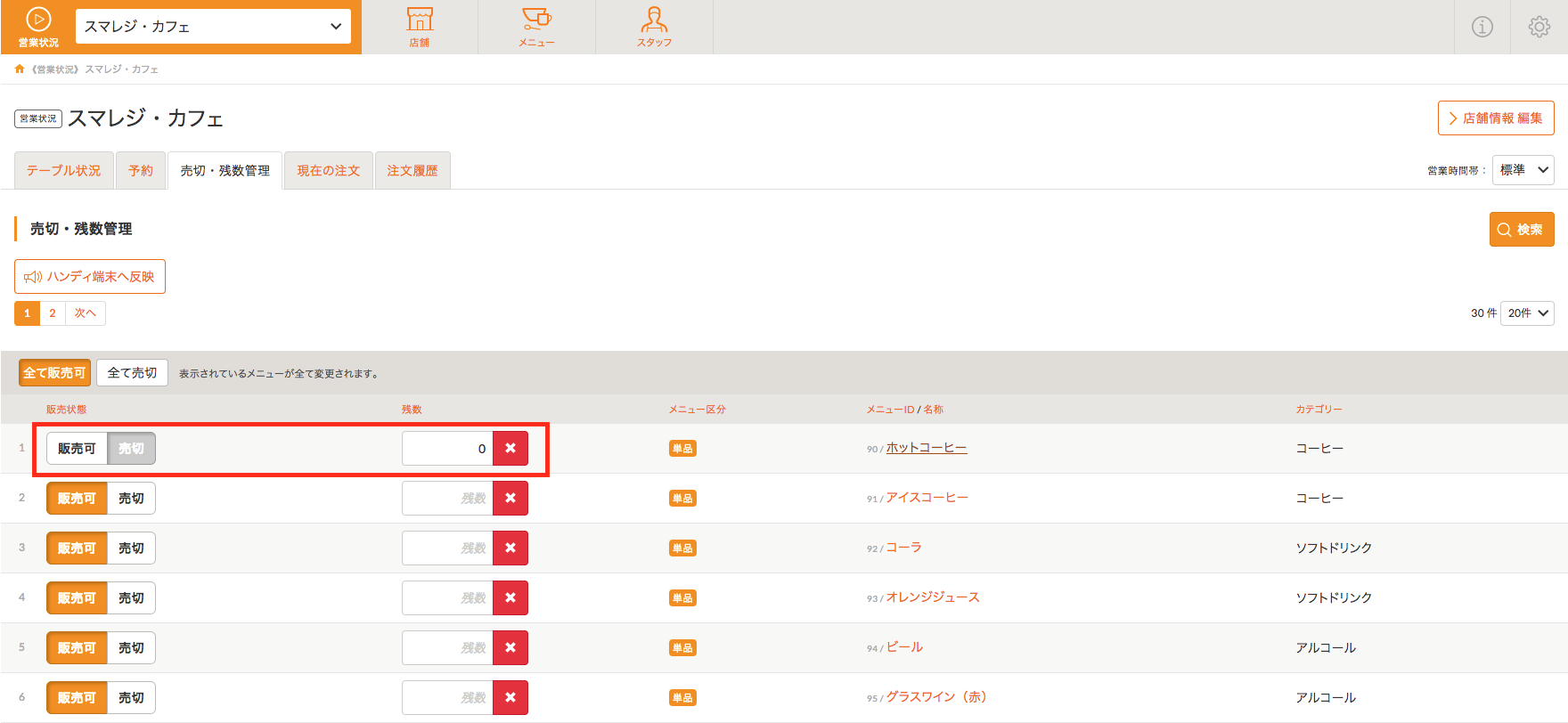1568x723 pixels.
Task: Clear remaining count for ホットコーヒー
Action: 510,448
